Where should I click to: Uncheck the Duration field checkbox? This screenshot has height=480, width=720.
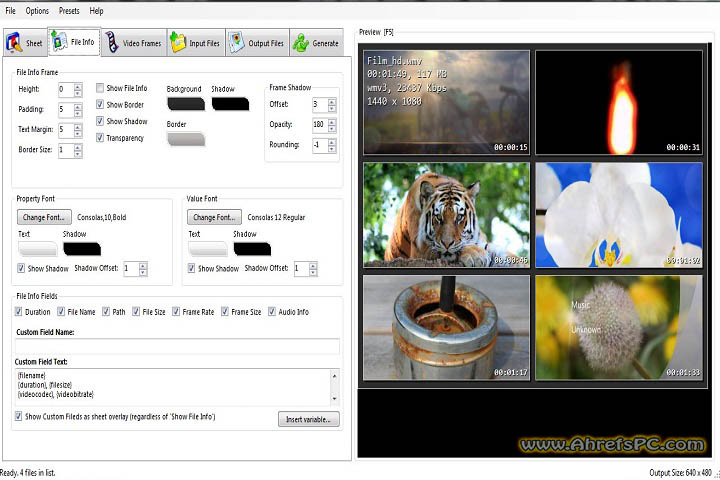(x=18, y=311)
